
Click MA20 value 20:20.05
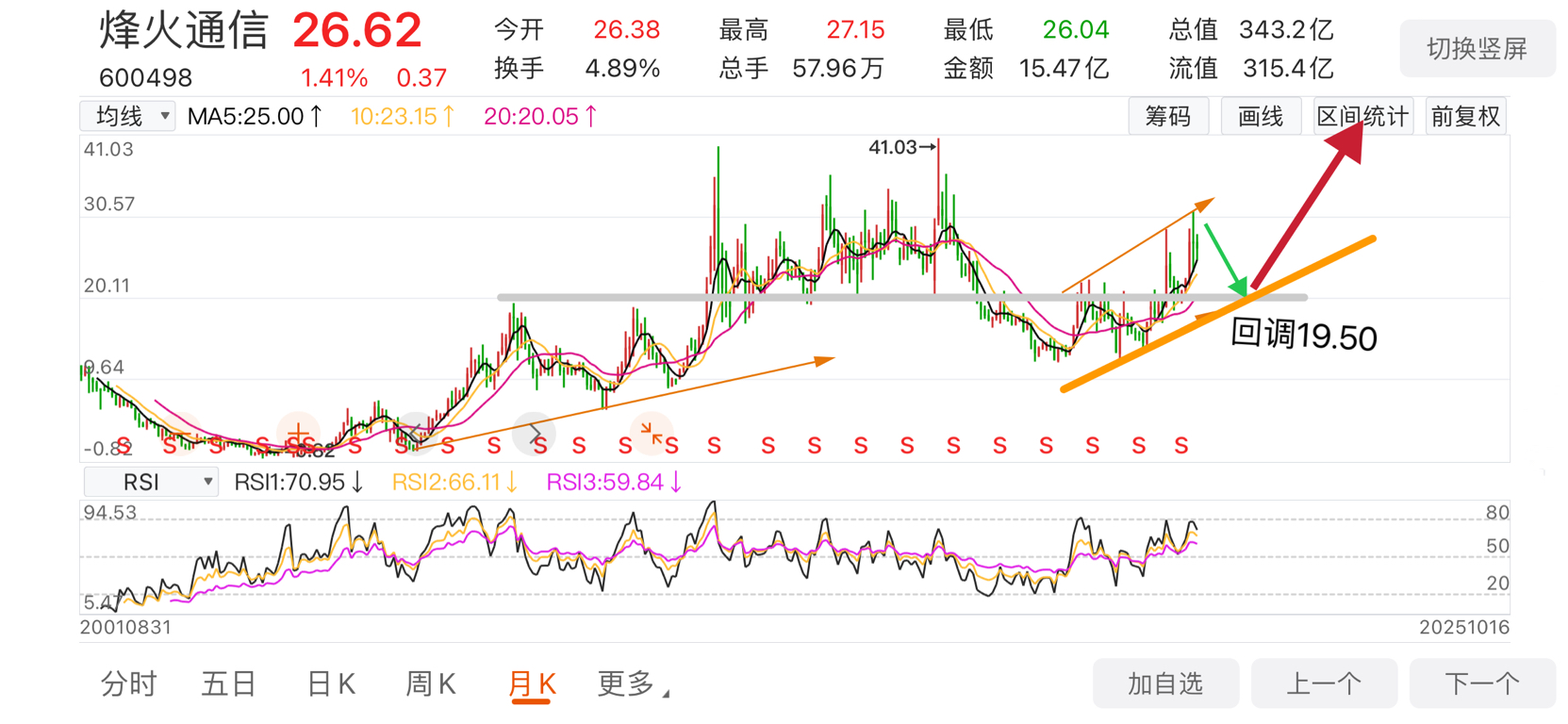[540, 117]
